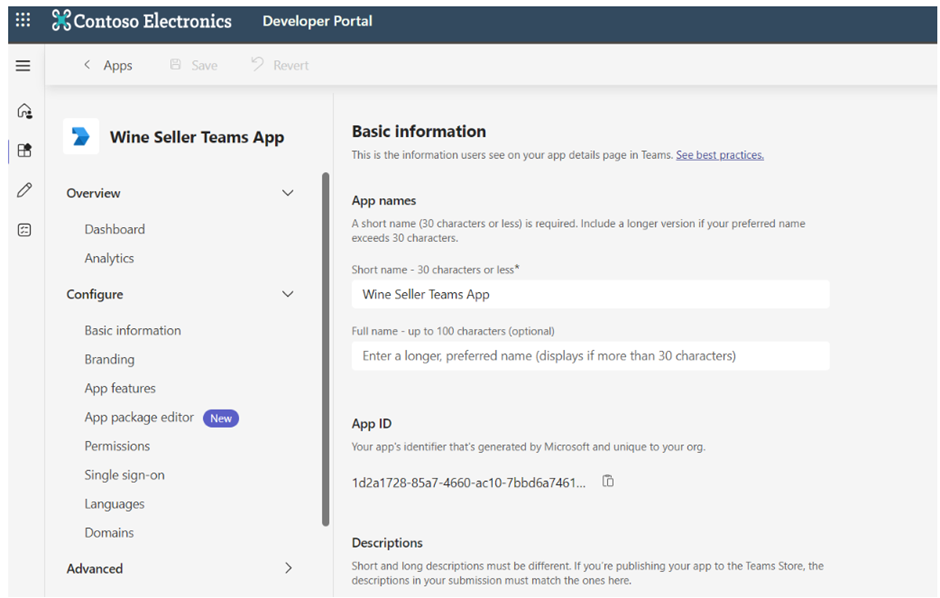Open the App package editor
This screenshot has height=598, width=940.
[x=139, y=418]
